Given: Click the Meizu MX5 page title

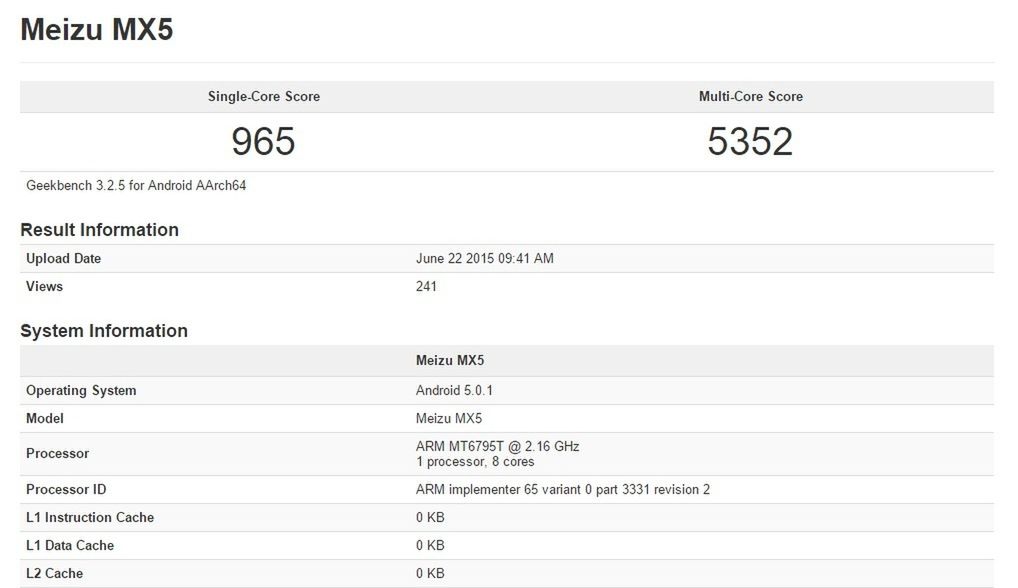Looking at the screenshot, I should click(95, 30).
